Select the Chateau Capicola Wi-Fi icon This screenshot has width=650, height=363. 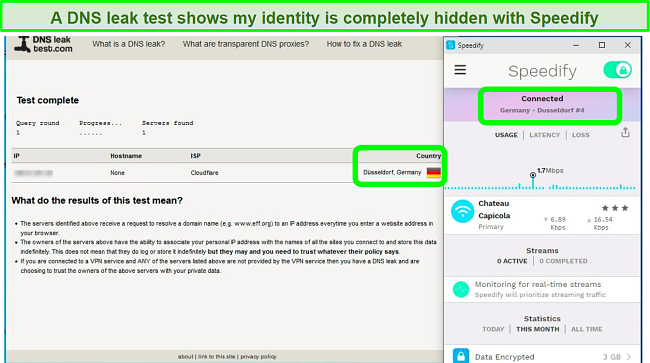[x=462, y=211]
